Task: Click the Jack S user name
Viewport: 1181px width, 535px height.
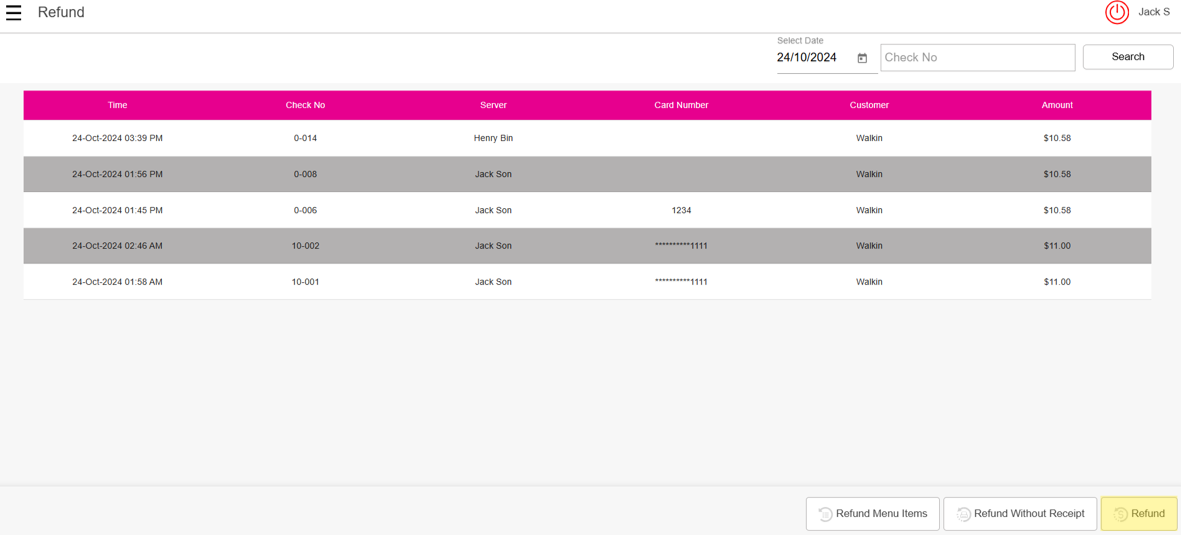Action: (1153, 12)
